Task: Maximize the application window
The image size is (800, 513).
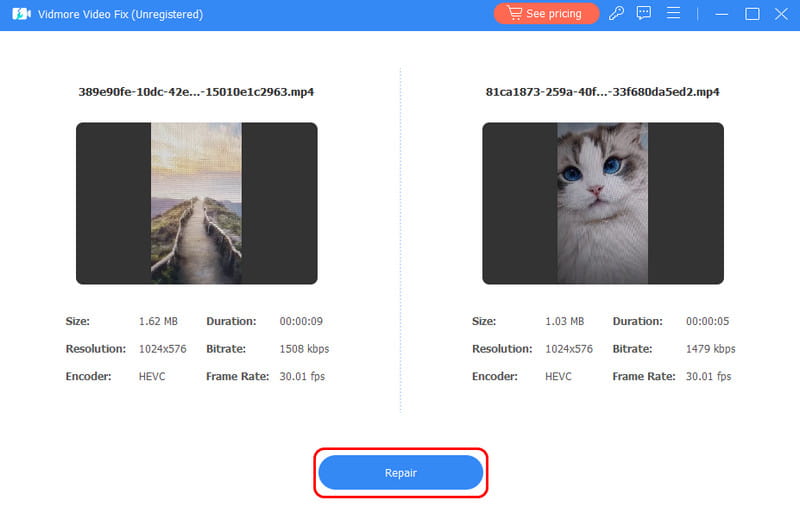Action: click(x=752, y=14)
